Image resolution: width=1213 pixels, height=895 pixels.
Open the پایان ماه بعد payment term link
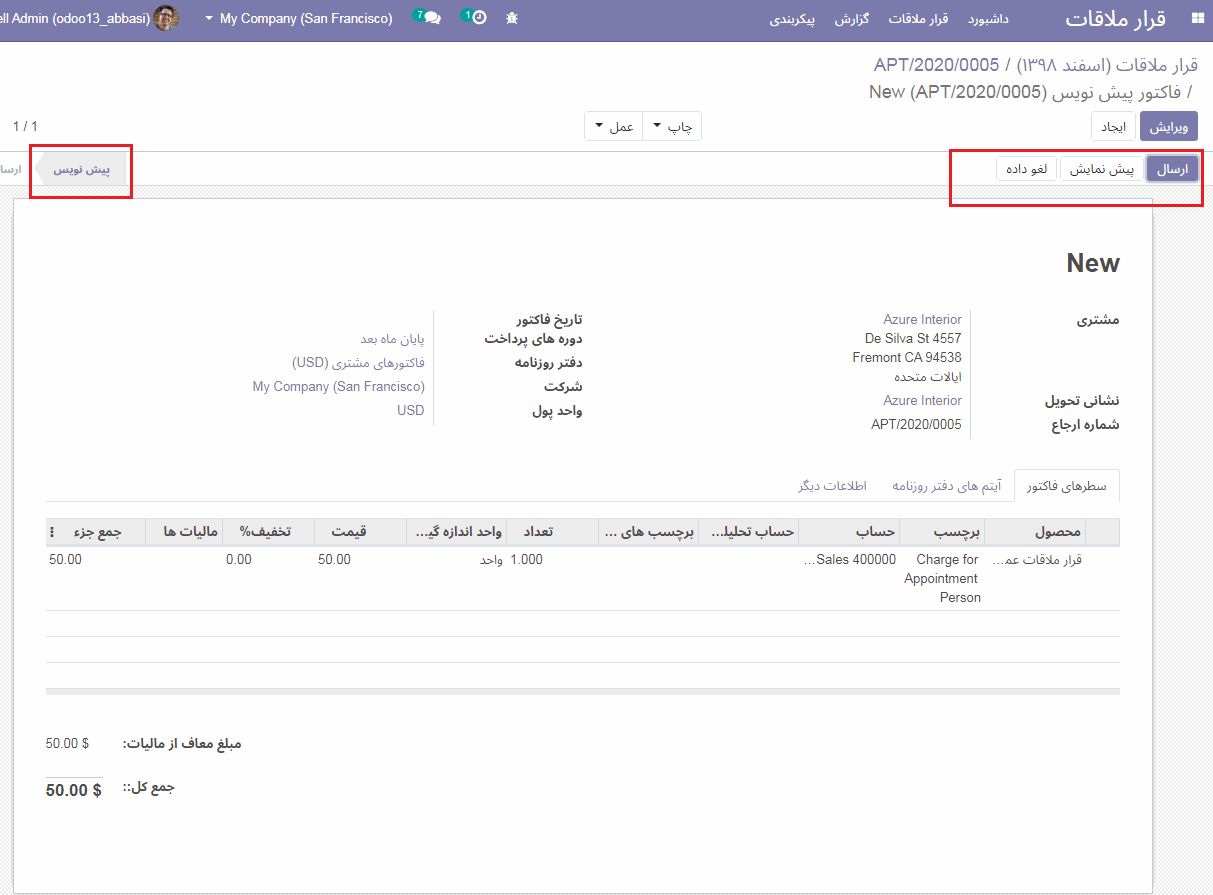click(392, 339)
